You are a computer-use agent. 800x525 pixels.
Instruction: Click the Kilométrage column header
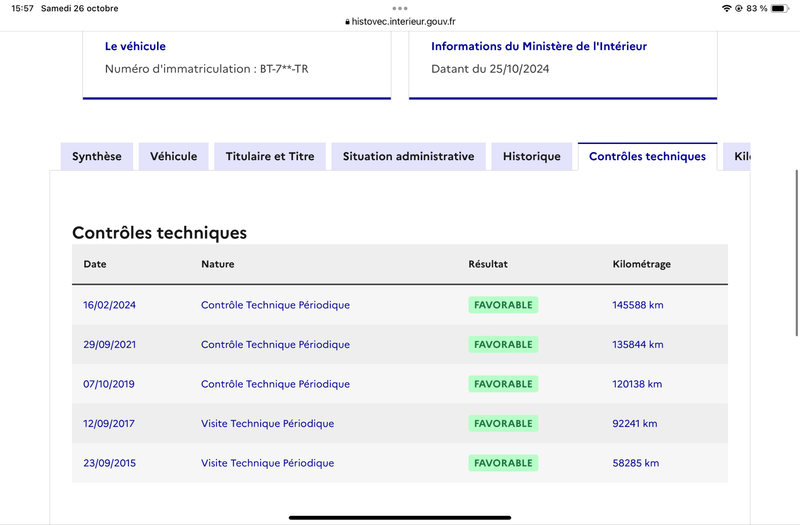coord(641,264)
